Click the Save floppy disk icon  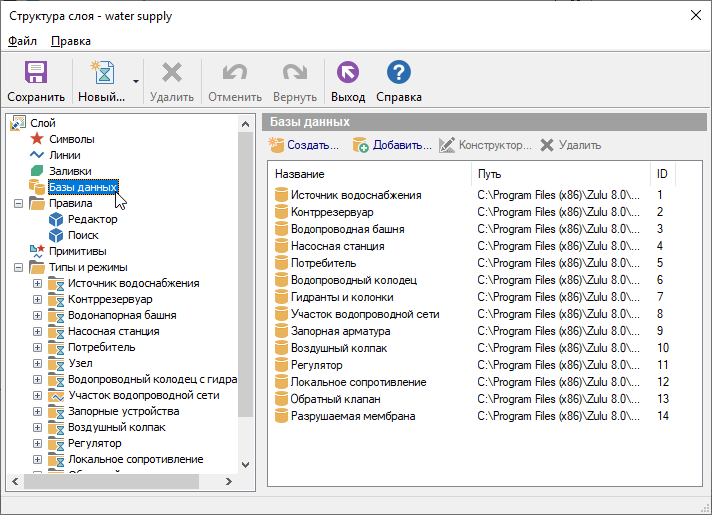[x=36, y=74]
